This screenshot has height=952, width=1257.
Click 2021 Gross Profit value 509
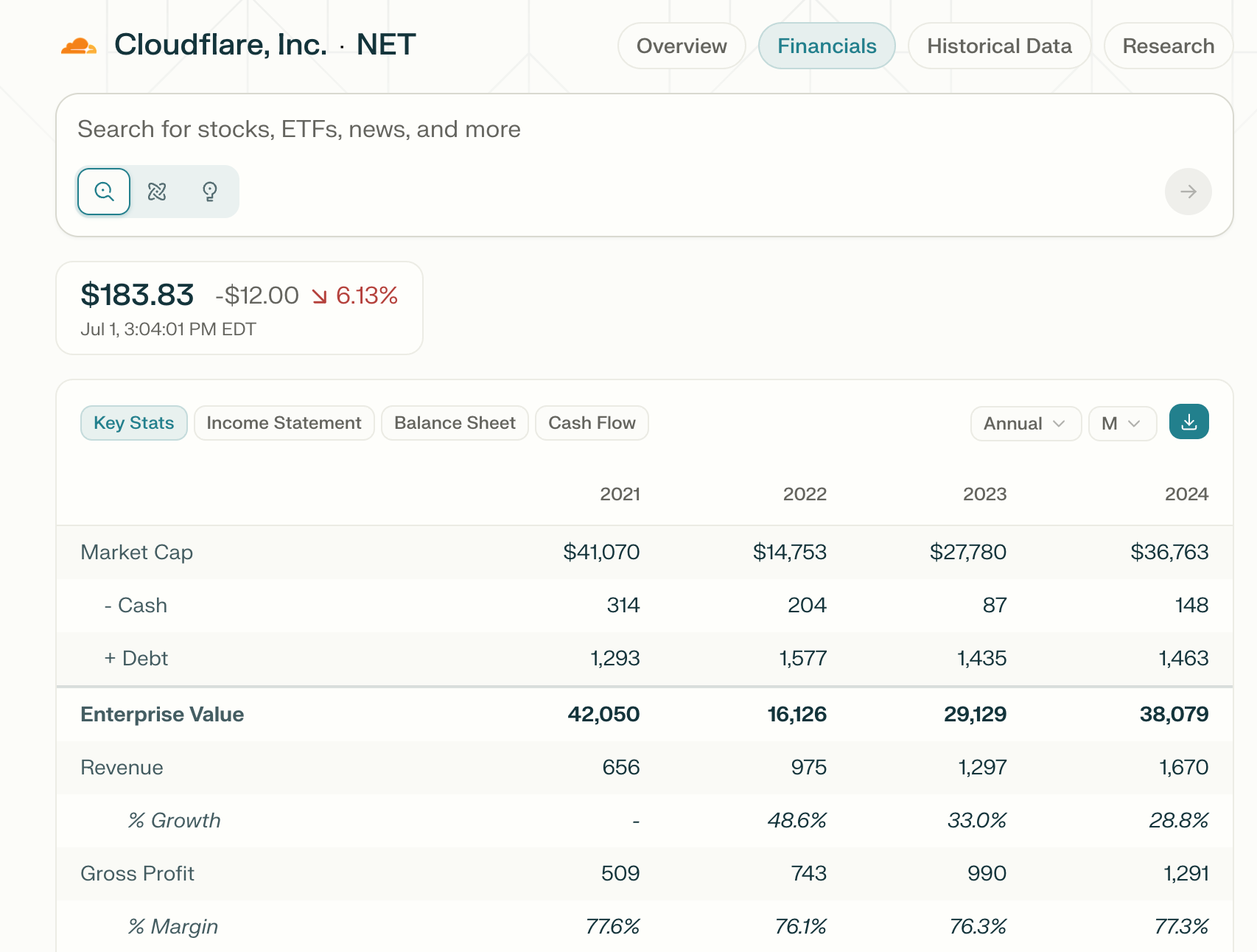(x=620, y=874)
